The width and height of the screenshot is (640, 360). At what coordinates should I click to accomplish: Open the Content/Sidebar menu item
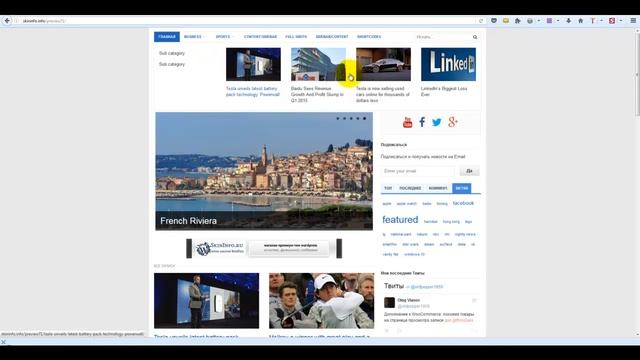260,37
